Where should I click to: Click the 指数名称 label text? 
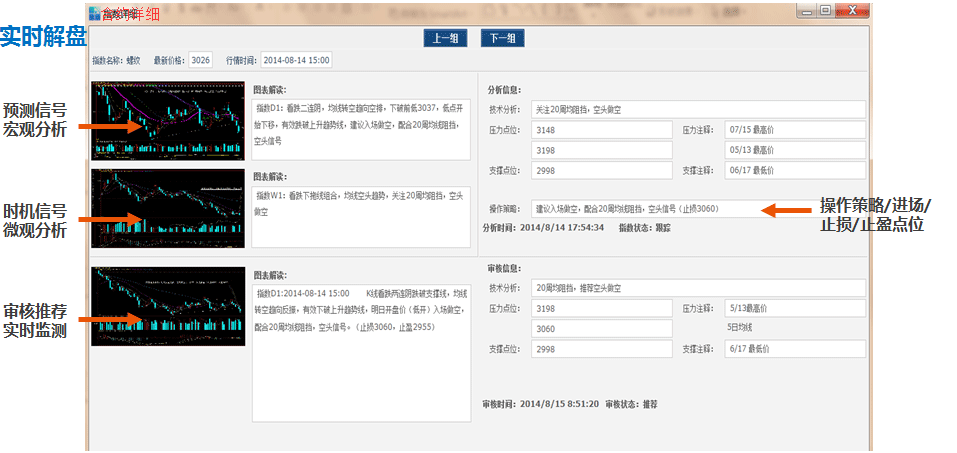(x=107, y=60)
